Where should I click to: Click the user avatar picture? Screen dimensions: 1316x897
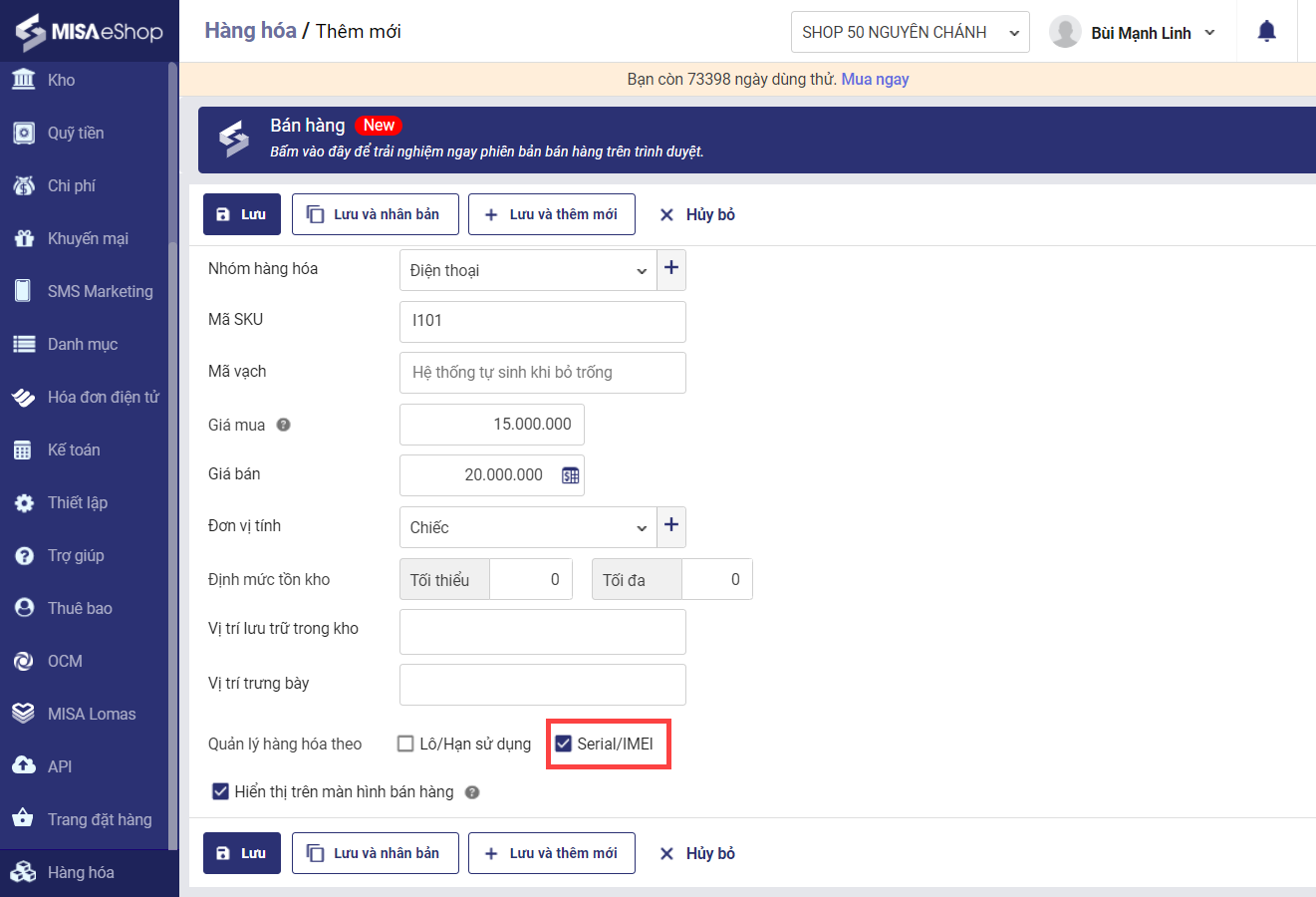tap(1065, 32)
